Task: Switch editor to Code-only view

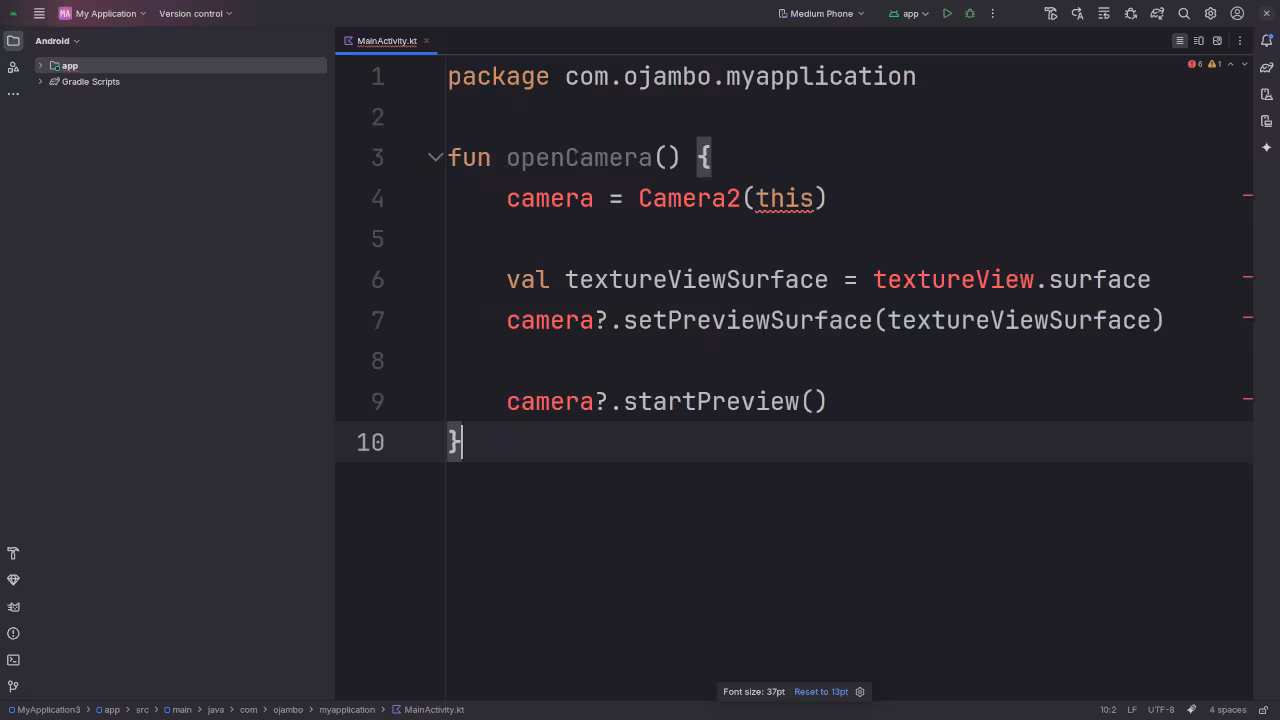Action: tap(1180, 41)
